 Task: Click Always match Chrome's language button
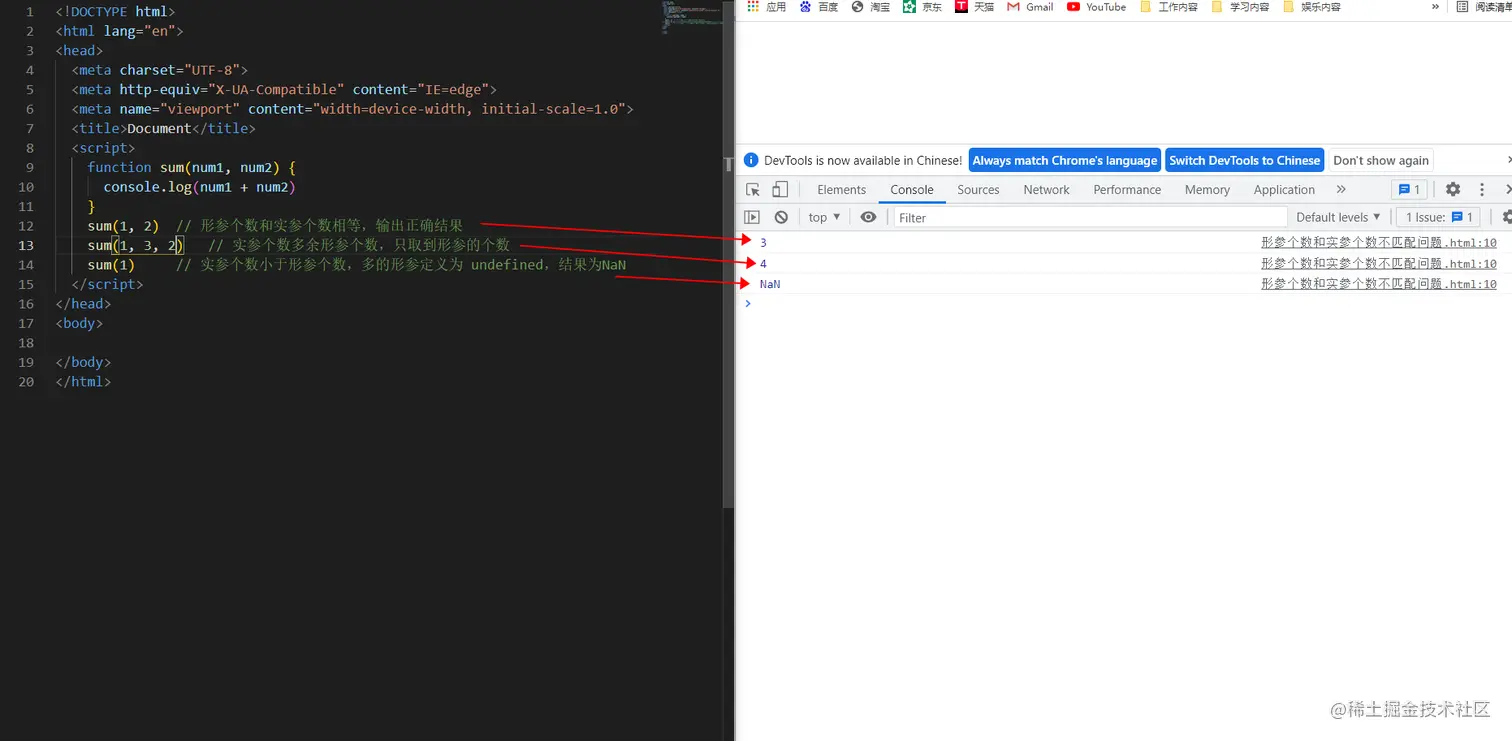coord(1064,160)
